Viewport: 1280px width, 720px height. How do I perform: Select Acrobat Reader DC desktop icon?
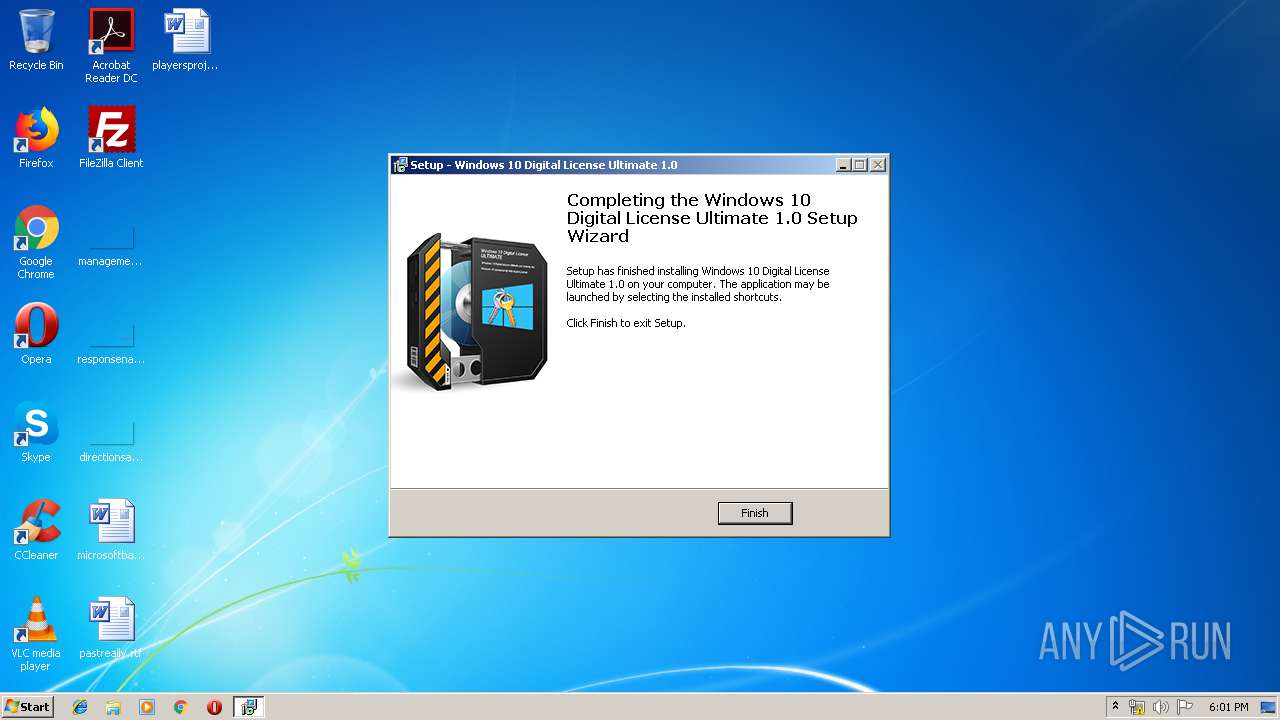pyautogui.click(x=111, y=46)
